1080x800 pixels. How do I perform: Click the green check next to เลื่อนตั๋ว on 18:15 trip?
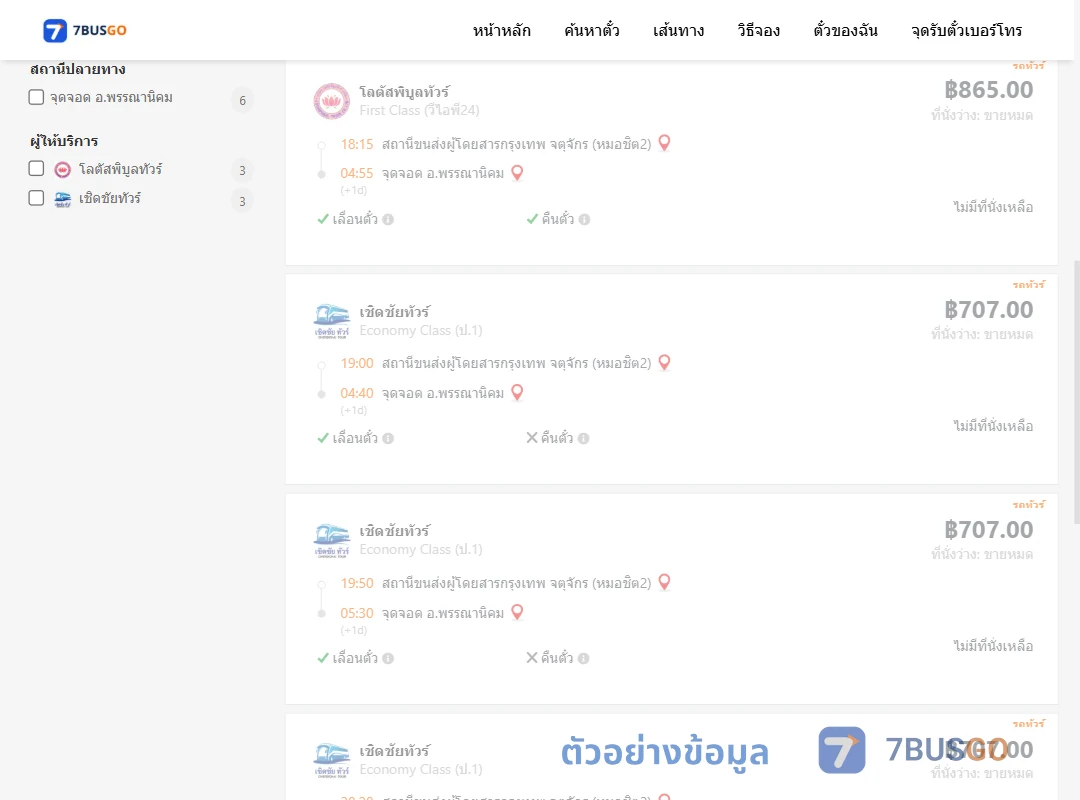(x=323, y=219)
